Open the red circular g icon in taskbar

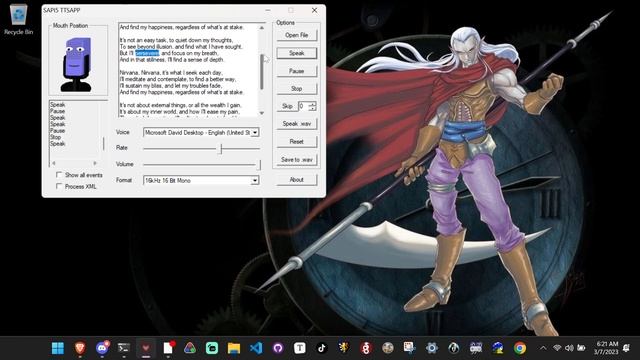[366, 348]
